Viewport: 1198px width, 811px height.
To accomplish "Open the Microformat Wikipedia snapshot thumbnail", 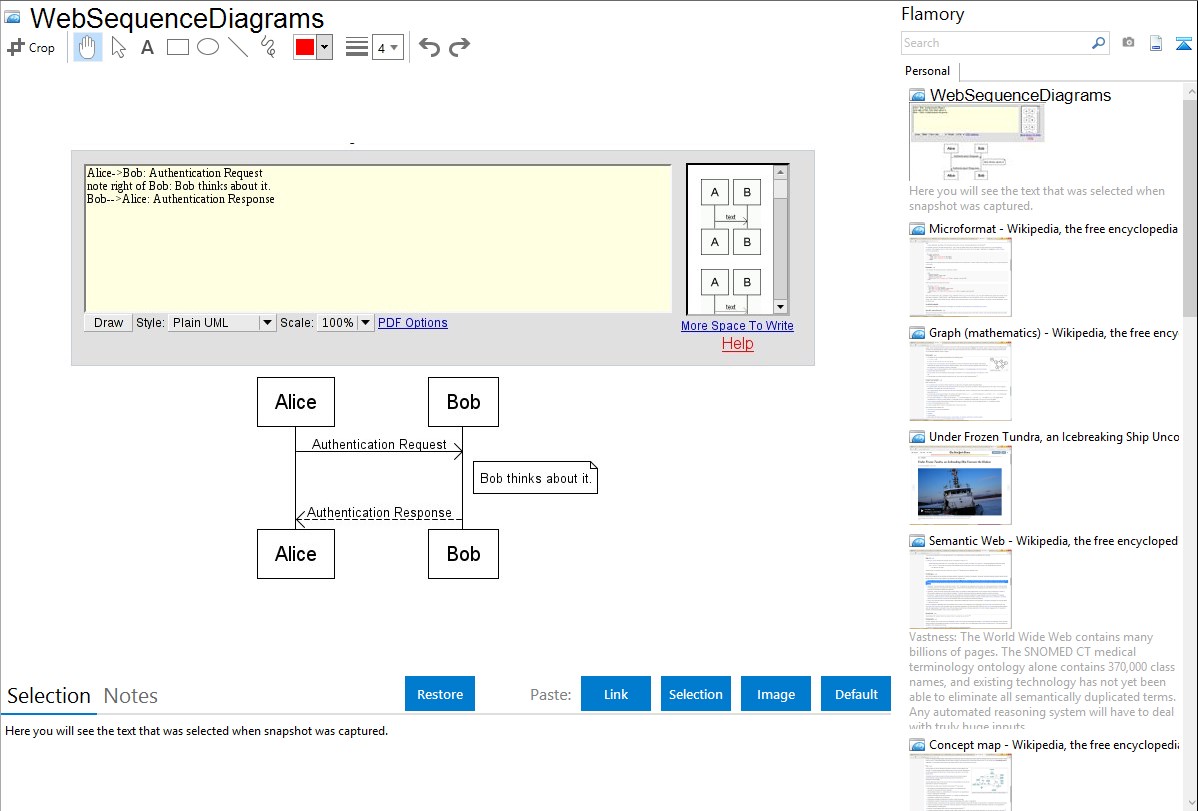I will 960,277.
